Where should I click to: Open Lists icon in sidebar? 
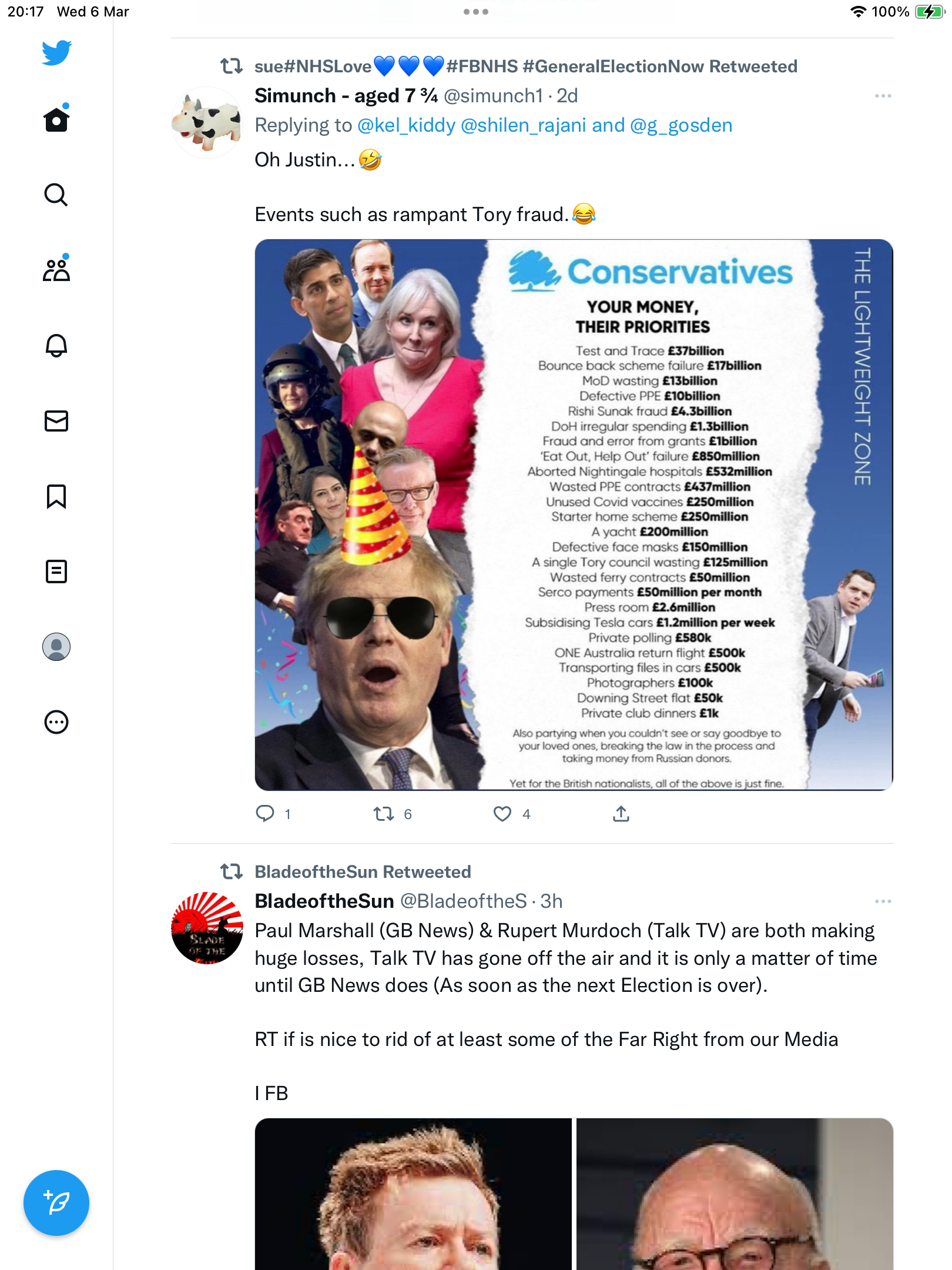56,571
